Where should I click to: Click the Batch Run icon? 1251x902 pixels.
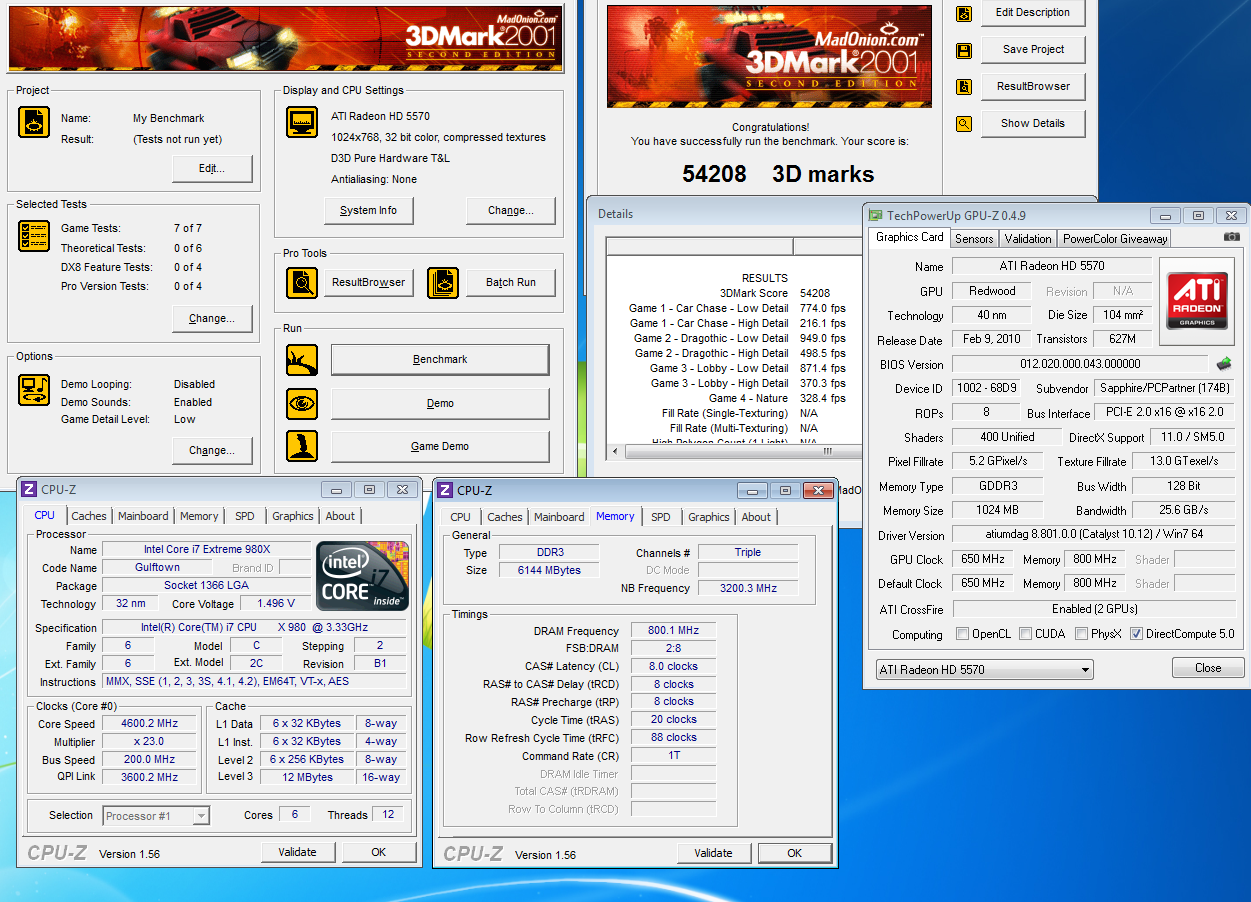click(x=443, y=283)
